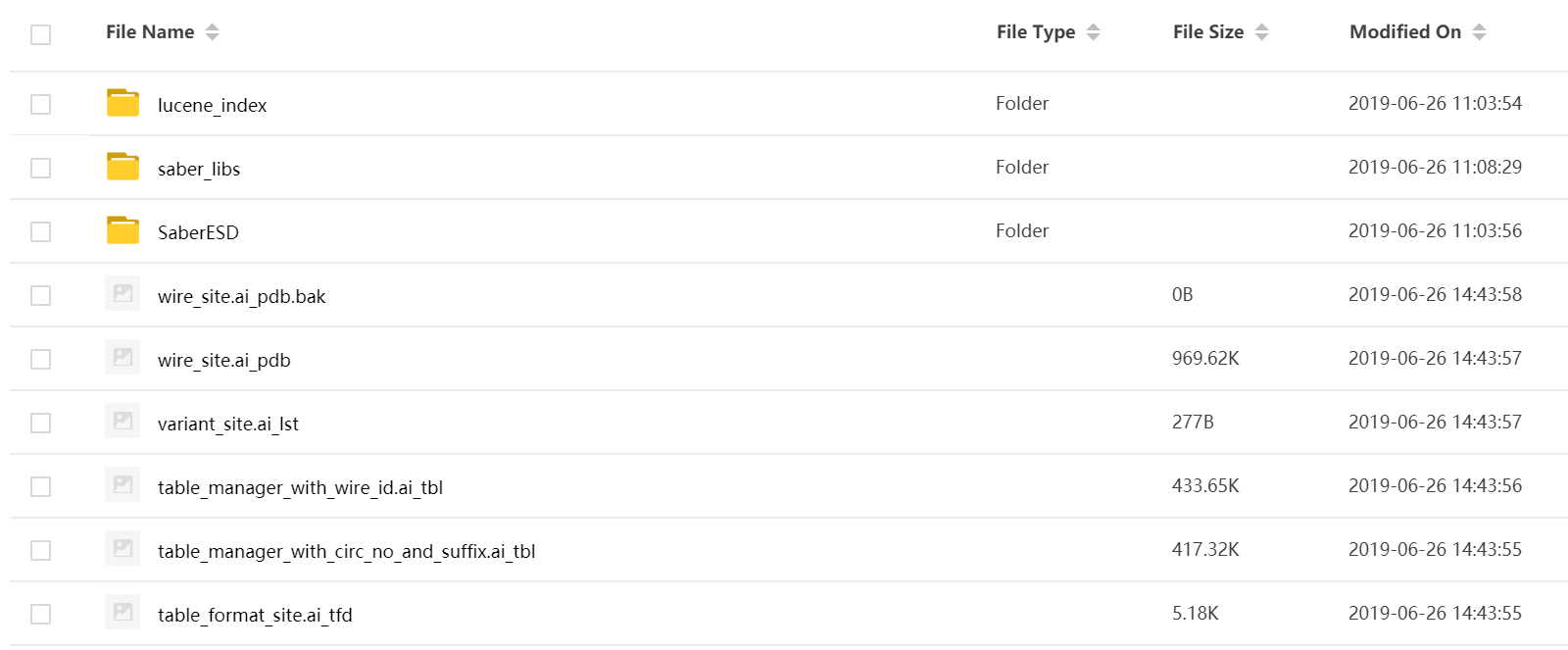Screen dimensions: 1568x650
Task: Sort by File Size using sort arrows
Action: pyautogui.click(x=1262, y=32)
